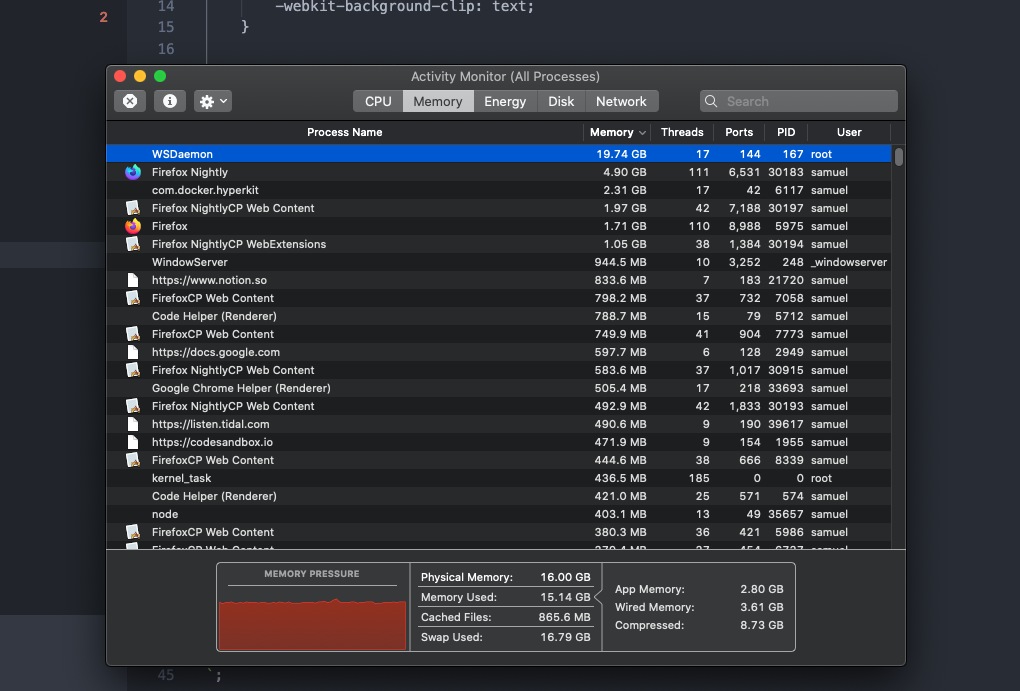Toggle Memory column sort order
1020x691 pixels.
(x=617, y=132)
